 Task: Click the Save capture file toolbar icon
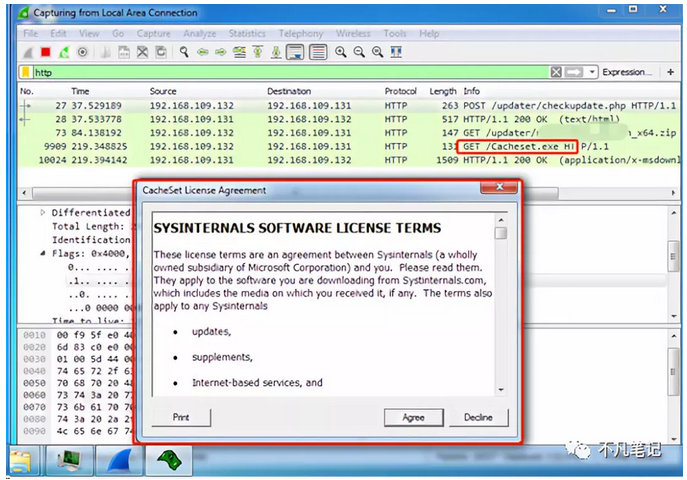124,53
